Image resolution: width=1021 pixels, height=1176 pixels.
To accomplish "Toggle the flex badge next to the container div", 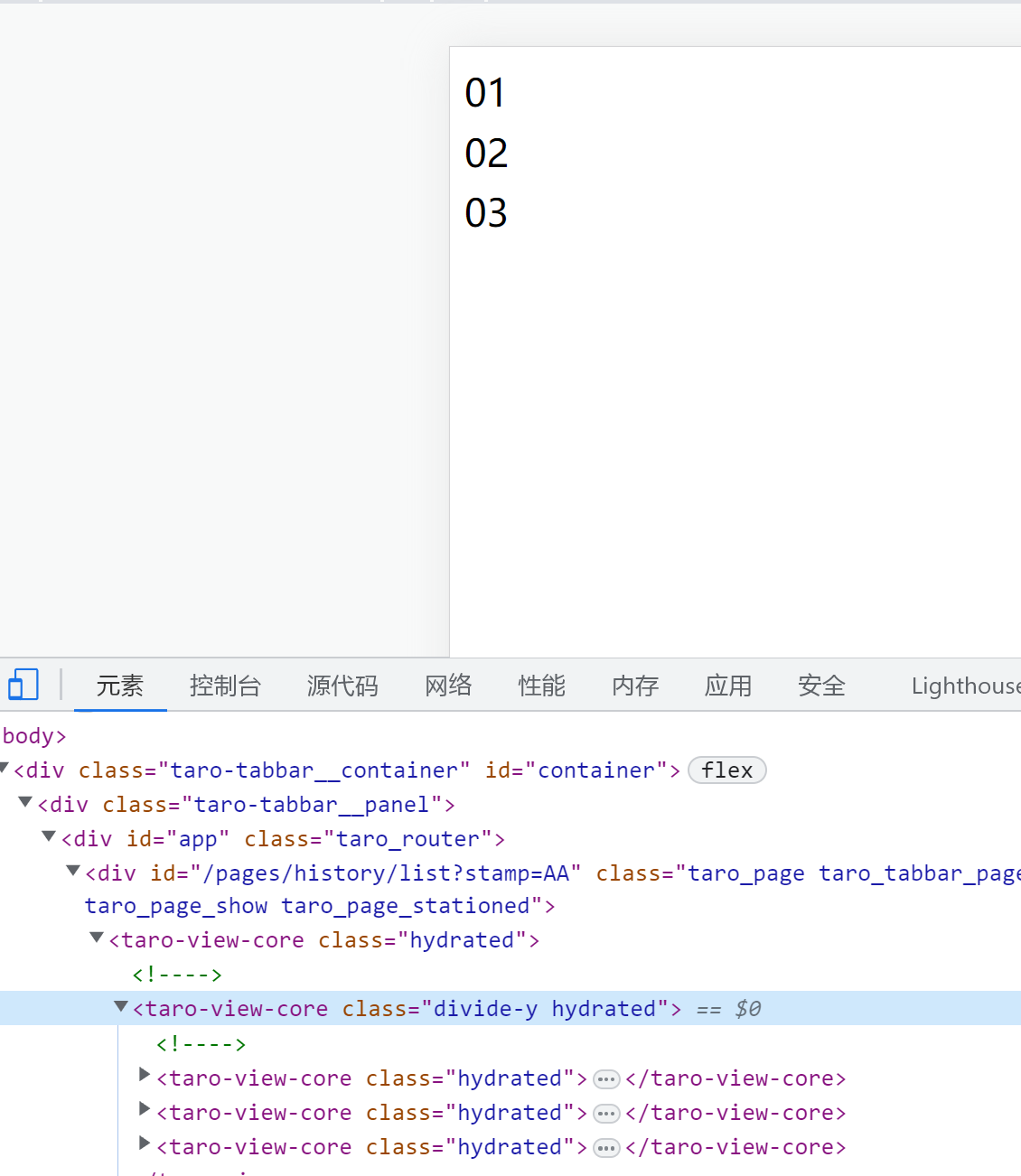I will tap(726, 770).
